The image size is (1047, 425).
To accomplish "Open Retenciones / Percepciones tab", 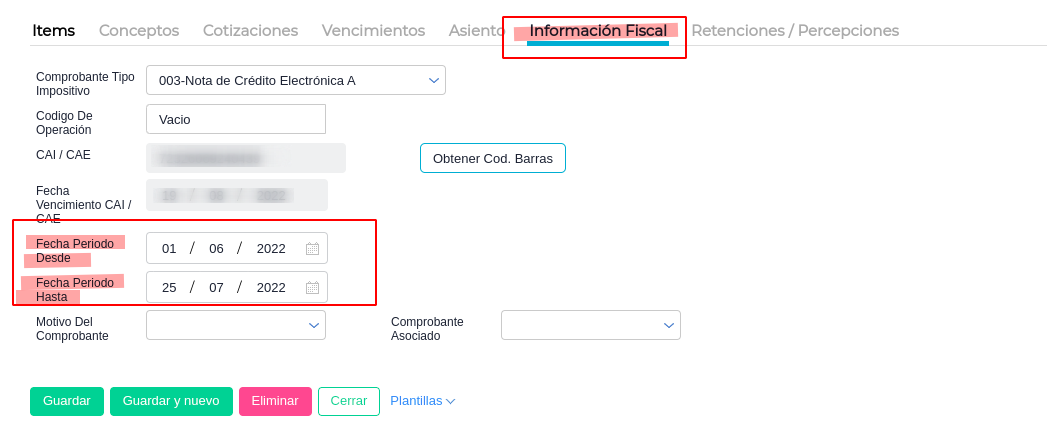I will 795,31.
